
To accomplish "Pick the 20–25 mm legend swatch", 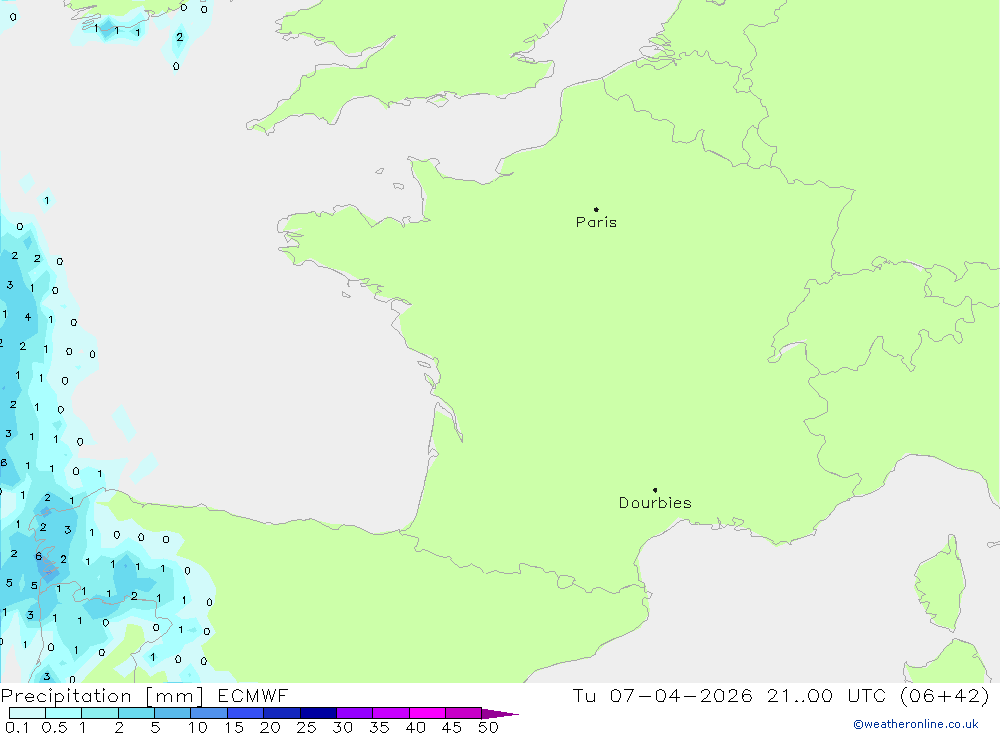I will [282, 713].
